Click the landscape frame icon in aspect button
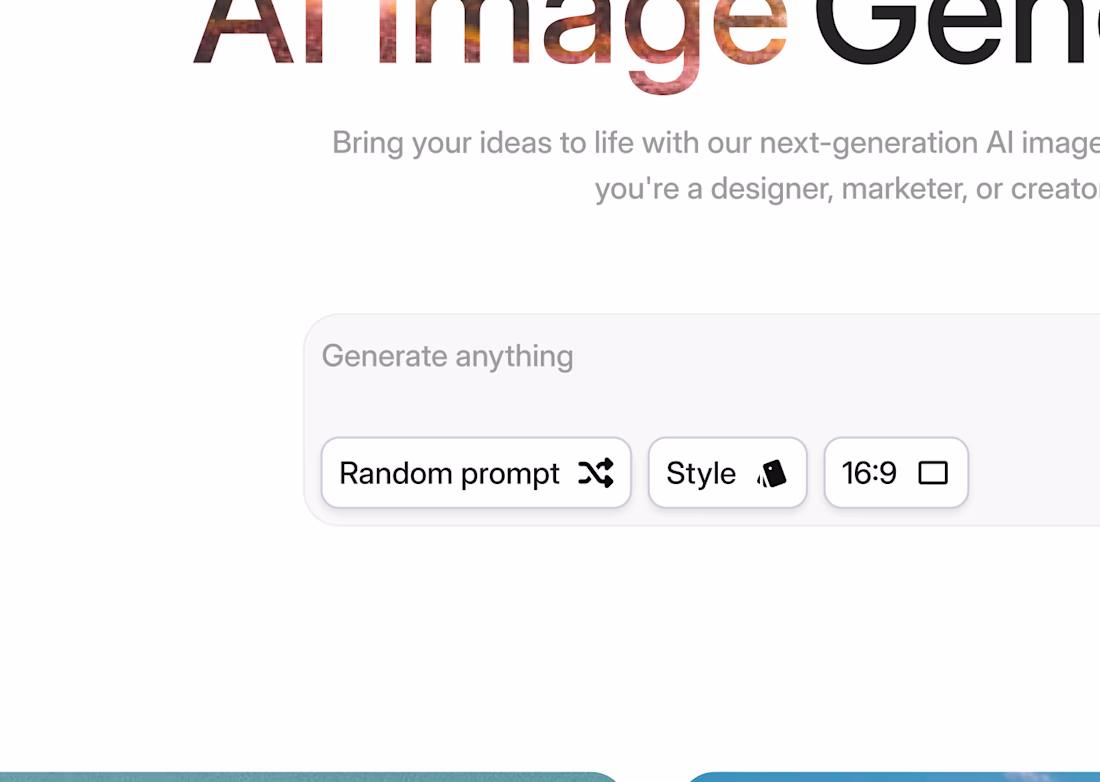Image resolution: width=1100 pixels, height=782 pixels. (932, 472)
